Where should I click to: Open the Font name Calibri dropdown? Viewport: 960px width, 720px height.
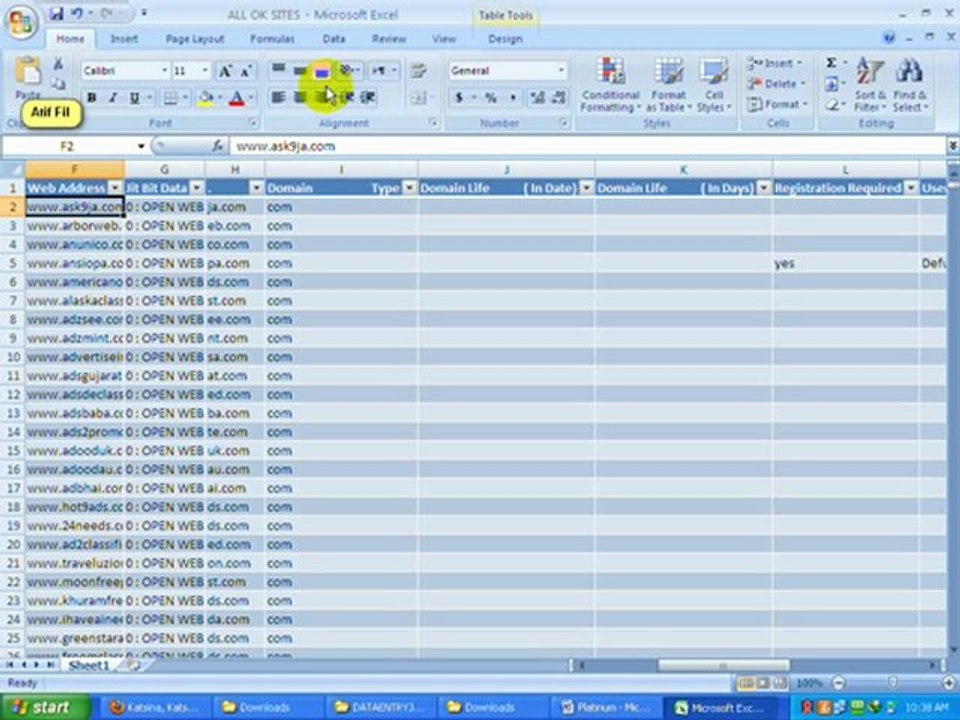coord(164,71)
